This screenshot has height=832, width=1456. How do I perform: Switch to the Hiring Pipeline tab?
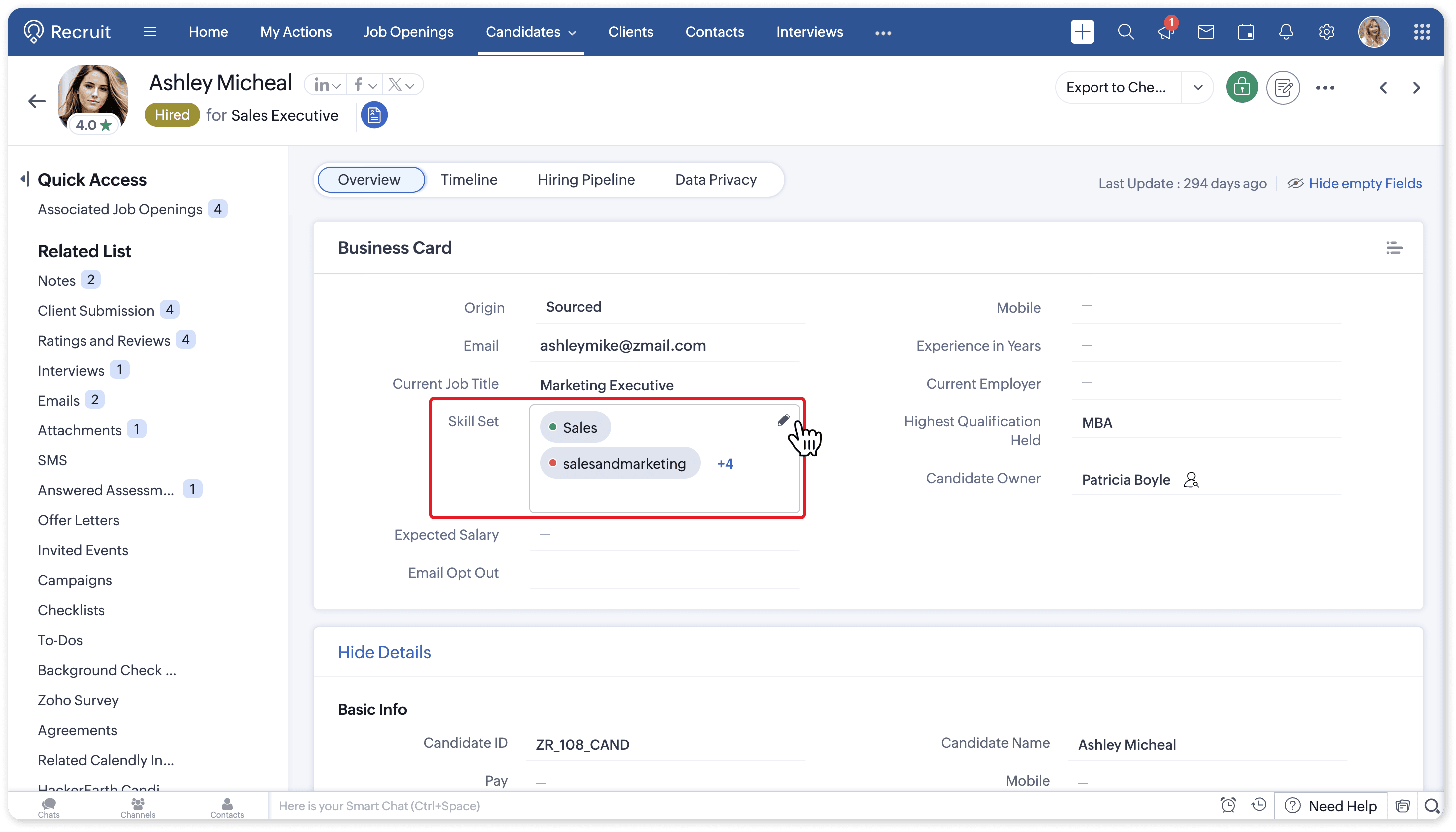[586, 179]
